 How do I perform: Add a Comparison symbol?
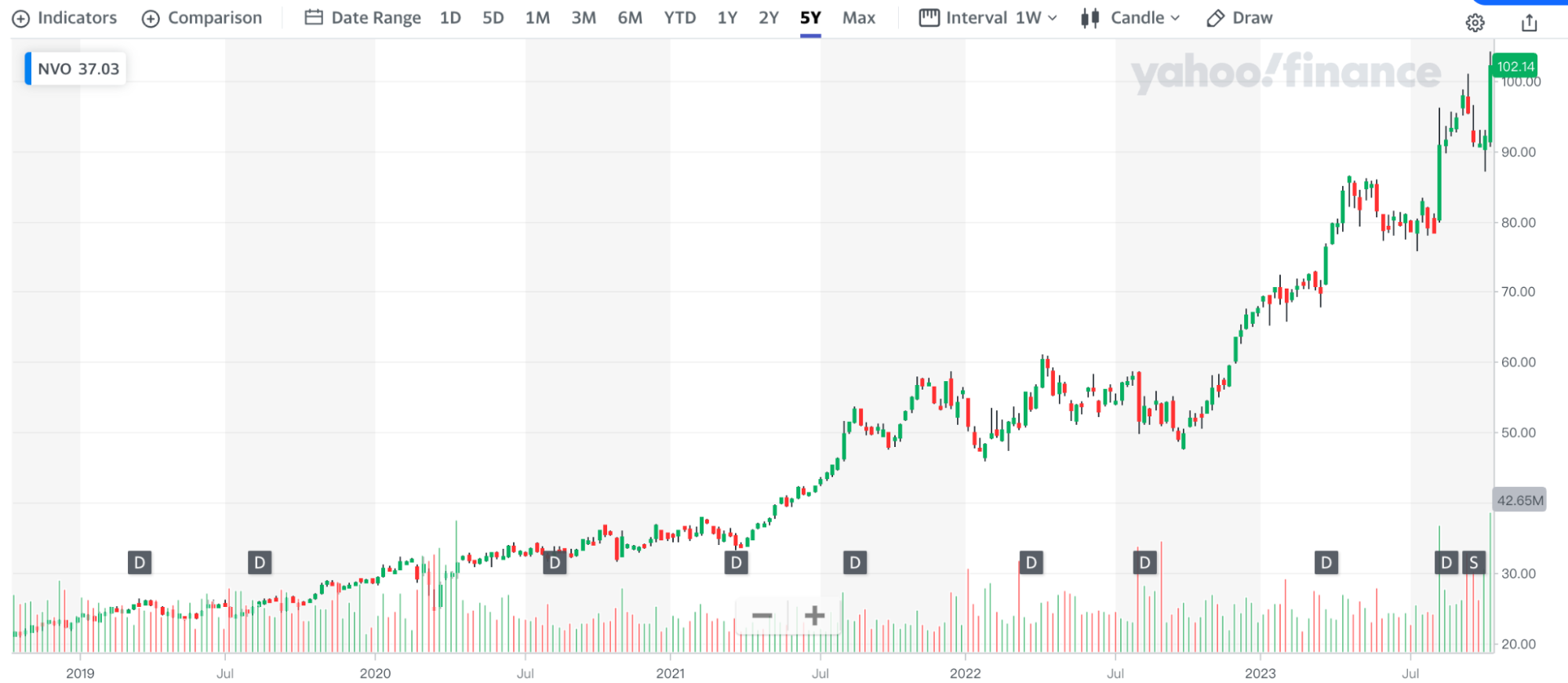tap(202, 18)
